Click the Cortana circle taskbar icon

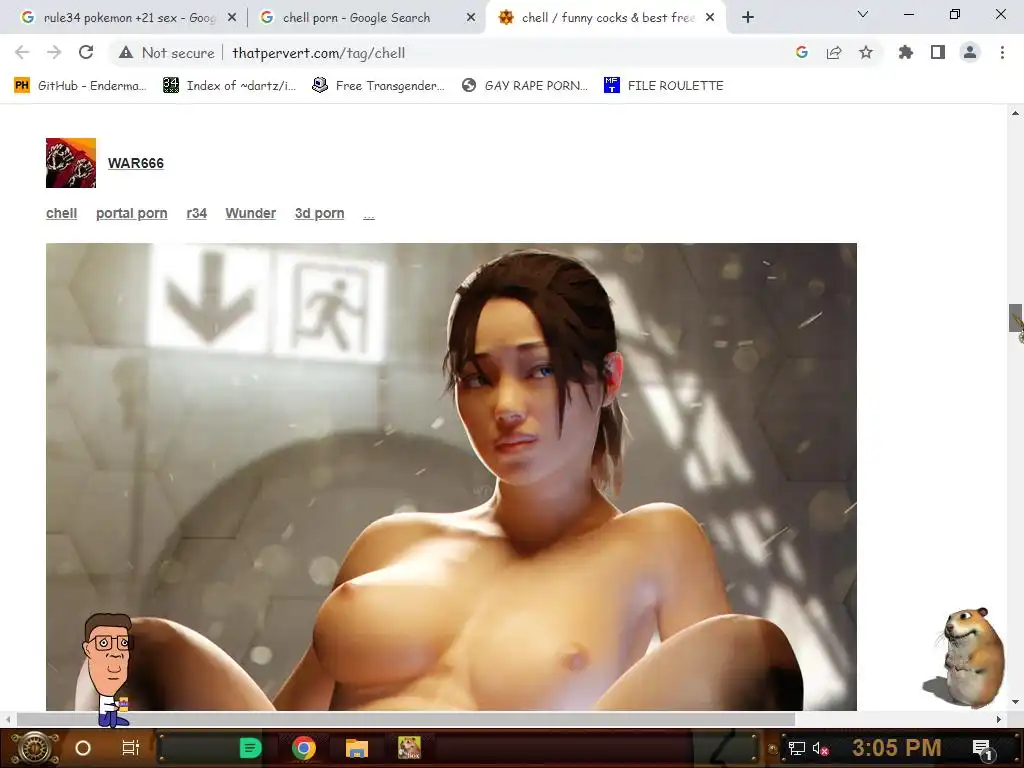pos(83,748)
